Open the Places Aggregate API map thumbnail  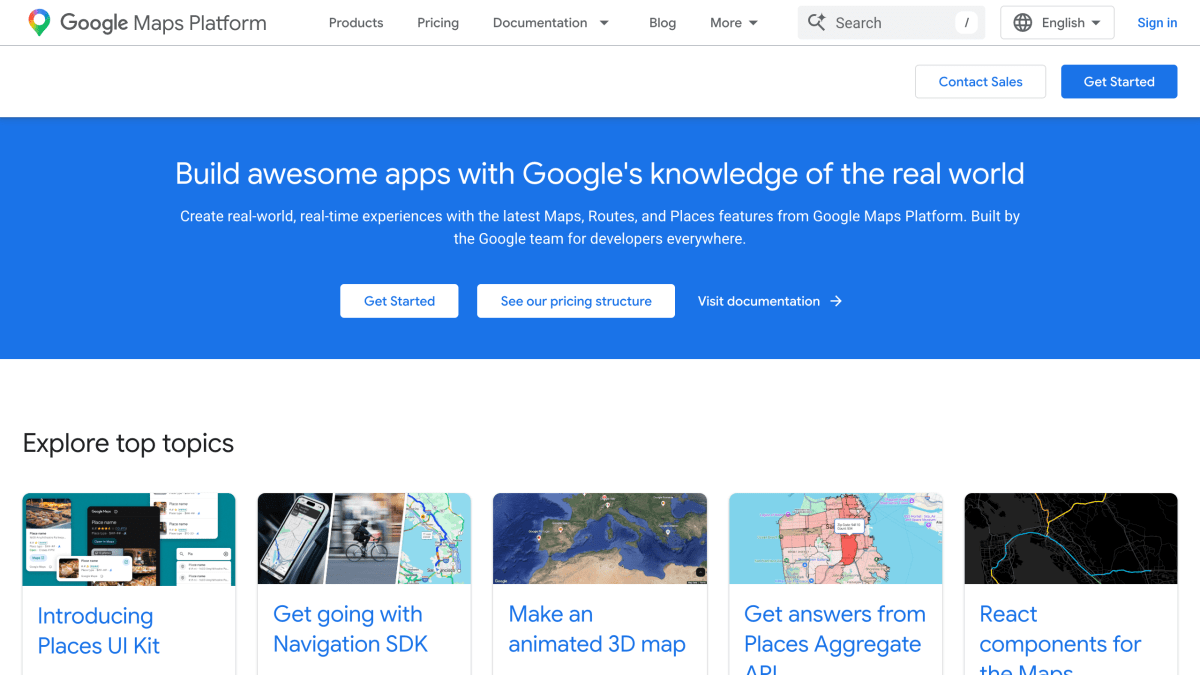(836, 539)
